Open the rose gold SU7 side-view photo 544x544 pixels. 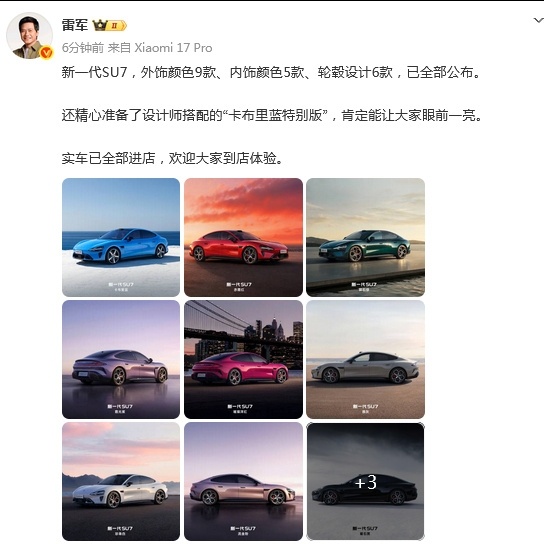point(243,482)
